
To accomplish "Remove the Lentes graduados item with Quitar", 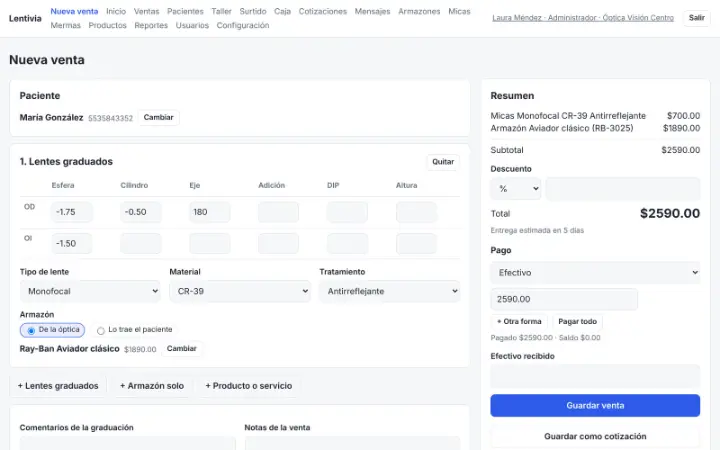I will (x=443, y=162).
